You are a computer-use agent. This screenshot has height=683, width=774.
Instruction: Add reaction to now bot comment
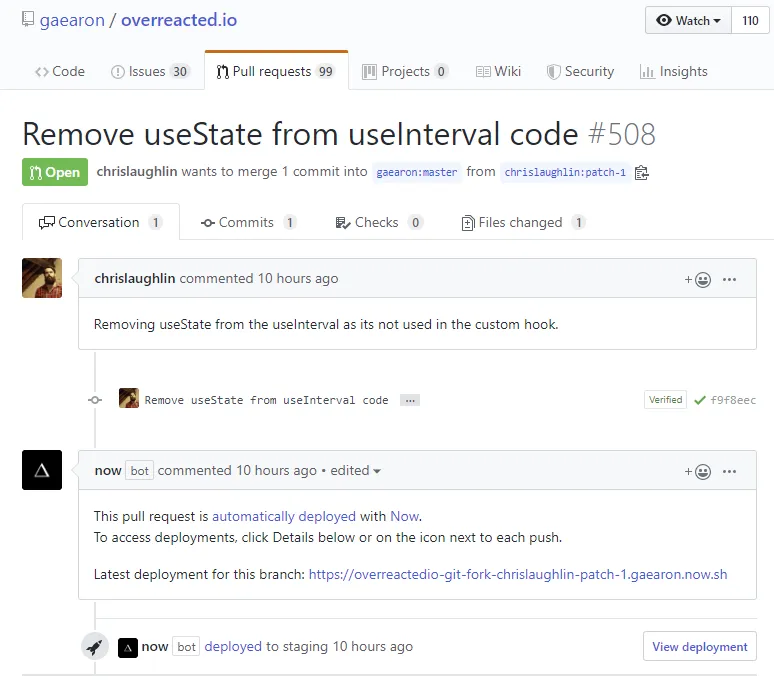pos(697,472)
